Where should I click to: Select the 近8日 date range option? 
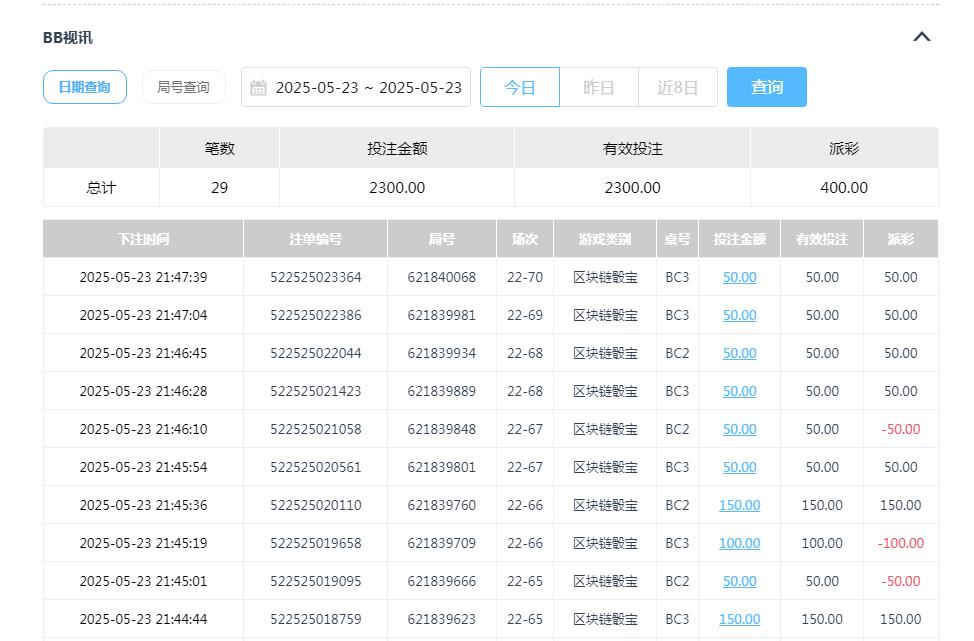[x=677, y=87]
